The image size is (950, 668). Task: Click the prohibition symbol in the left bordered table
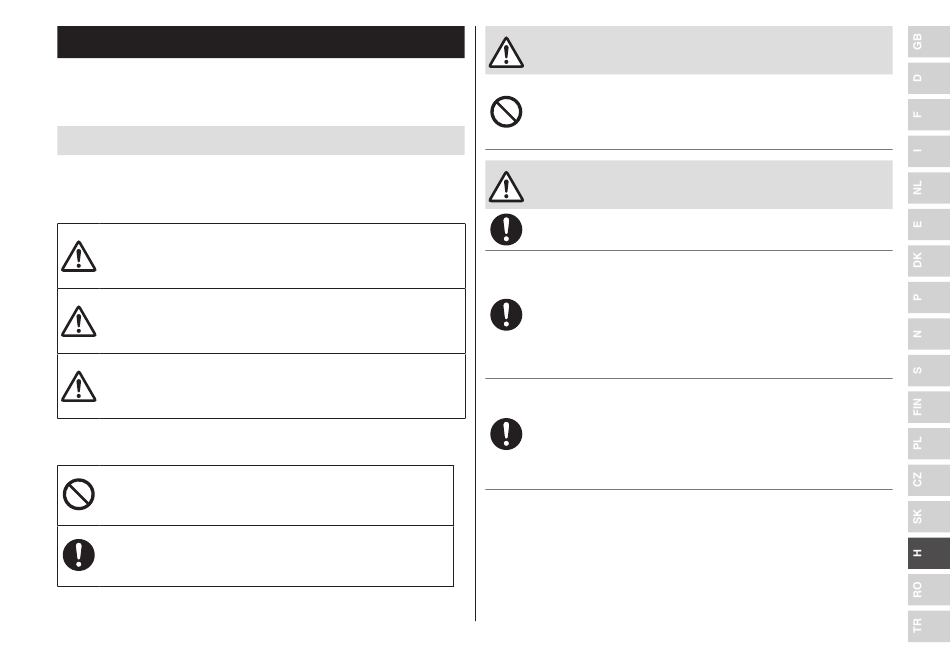79,494
